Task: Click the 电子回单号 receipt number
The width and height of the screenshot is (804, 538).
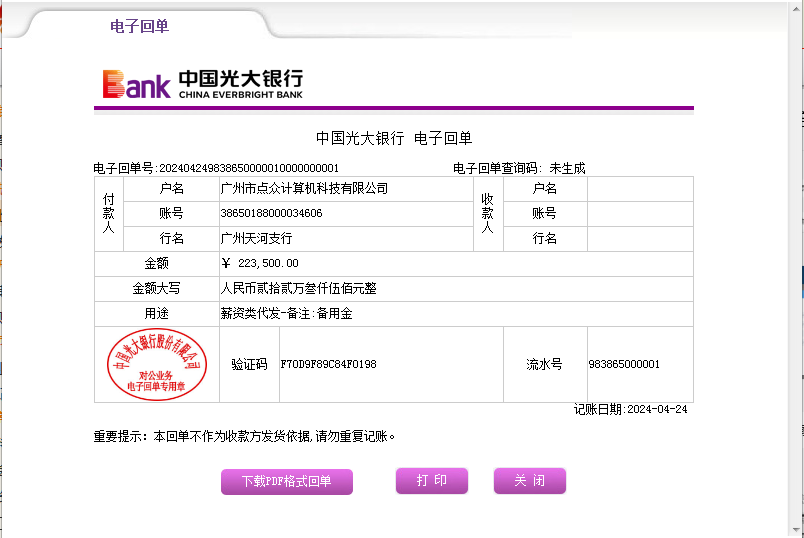Action: pos(216,168)
